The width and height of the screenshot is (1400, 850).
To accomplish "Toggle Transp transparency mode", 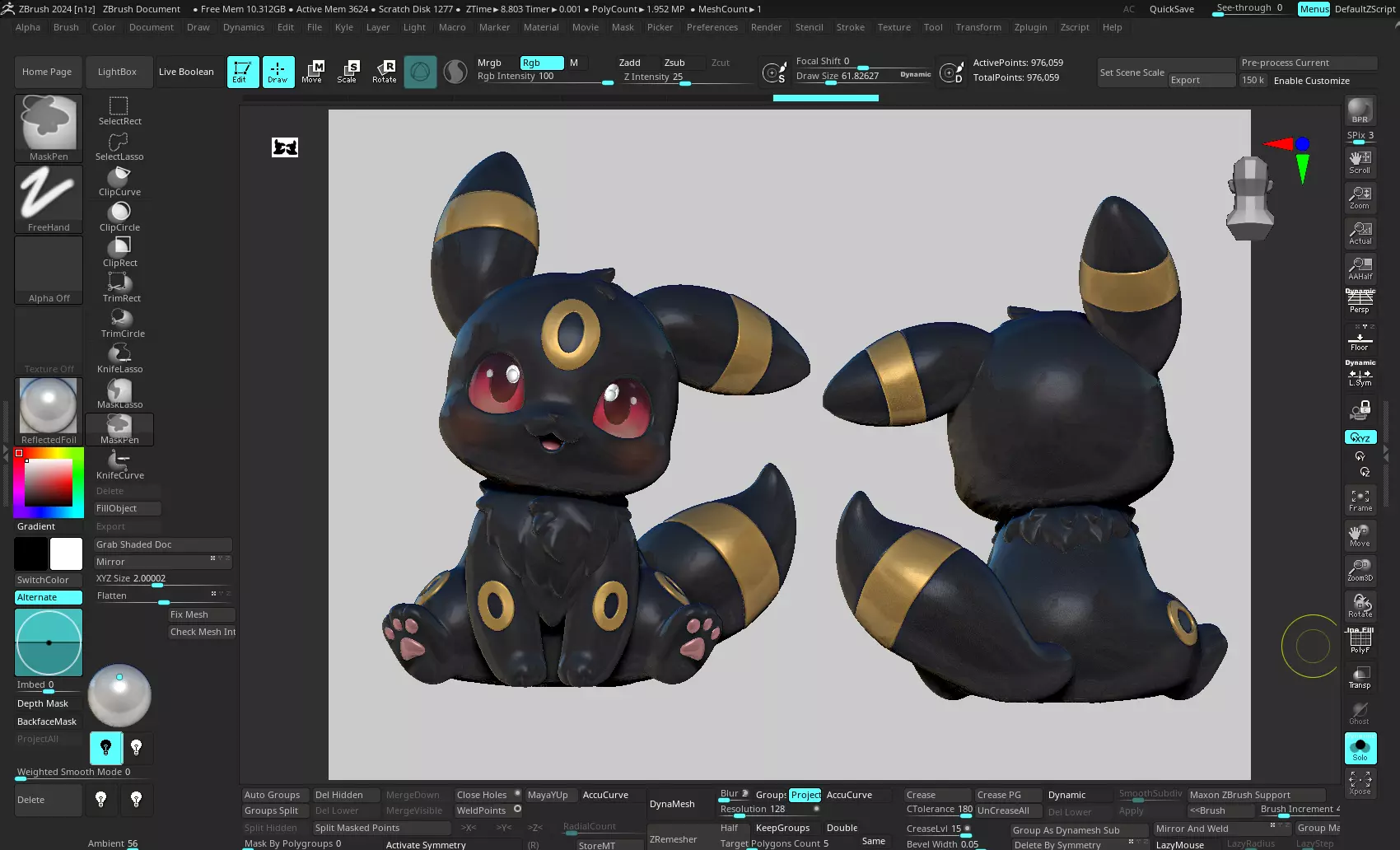I will tap(1360, 676).
